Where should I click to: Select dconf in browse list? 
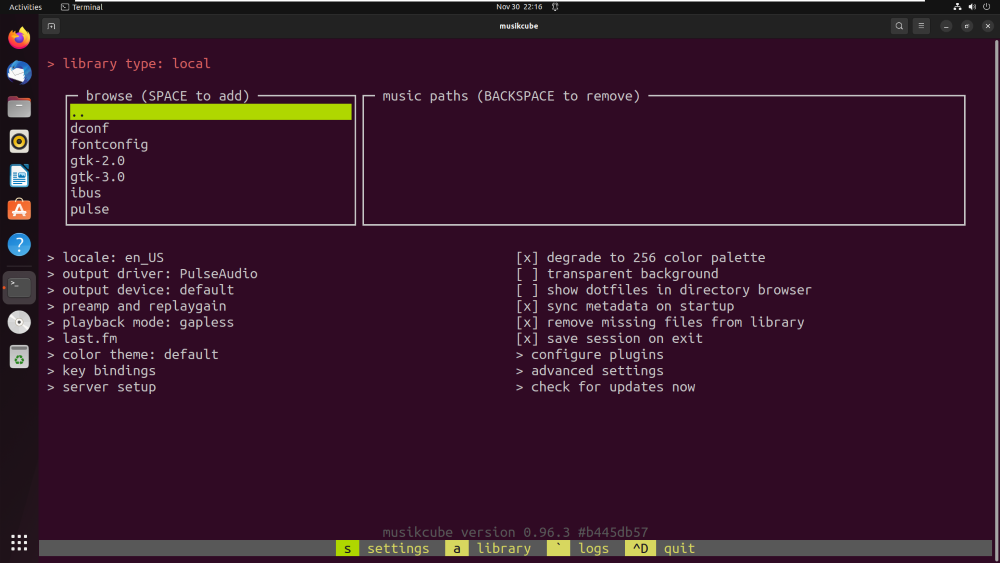click(210, 128)
